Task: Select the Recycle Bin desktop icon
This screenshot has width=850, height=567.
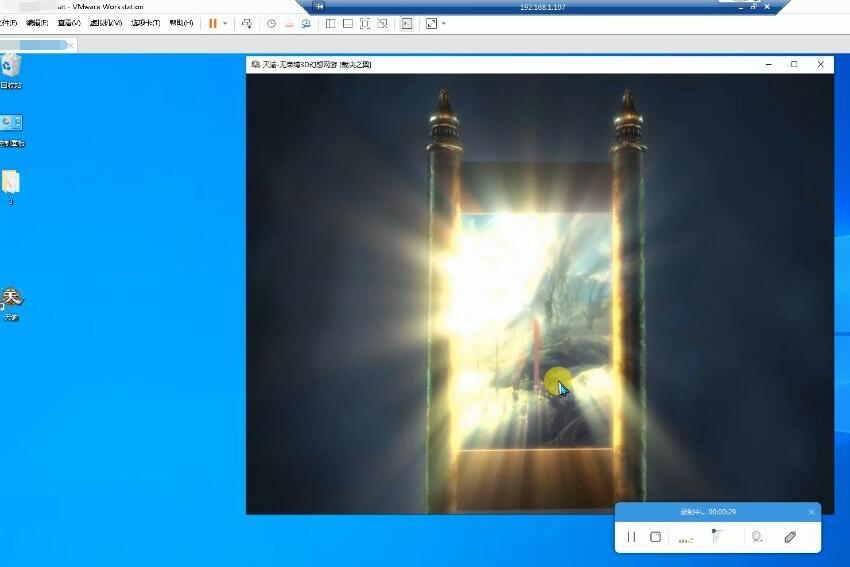Action: point(11,71)
